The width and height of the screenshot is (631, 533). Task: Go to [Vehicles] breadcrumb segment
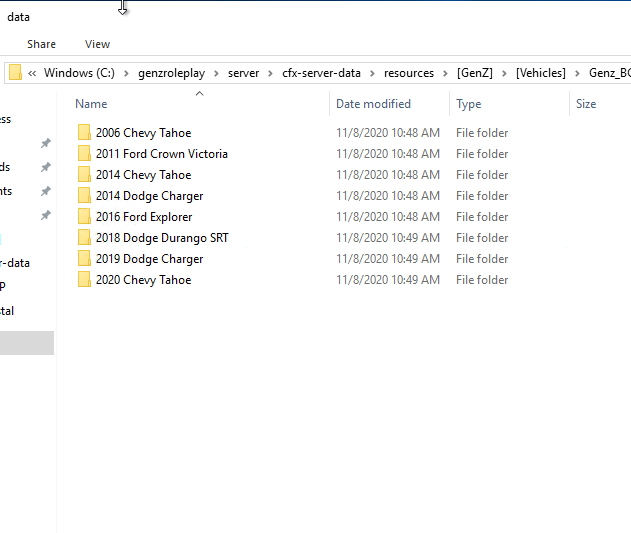541,73
